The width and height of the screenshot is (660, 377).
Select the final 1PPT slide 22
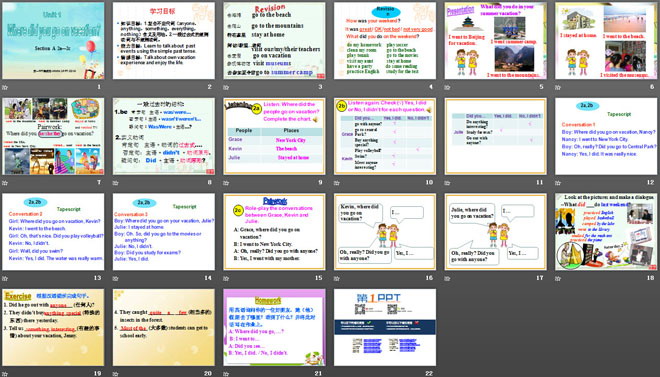[385, 327]
